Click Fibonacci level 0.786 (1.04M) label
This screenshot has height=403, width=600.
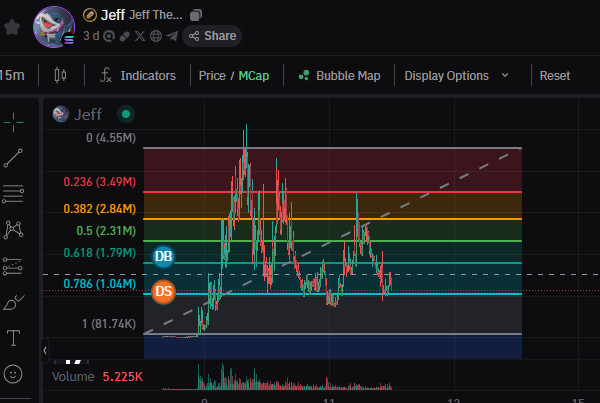pyautogui.click(x=99, y=284)
